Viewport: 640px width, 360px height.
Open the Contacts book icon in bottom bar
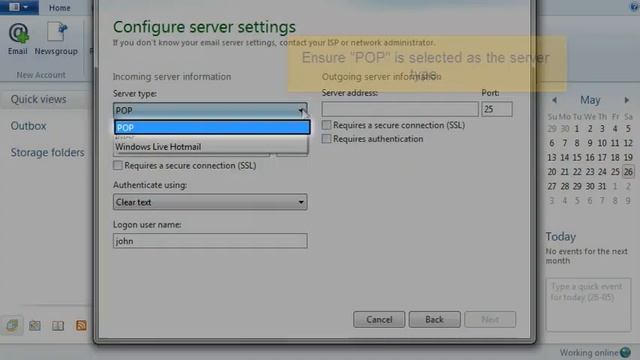(x=58, y=325)
